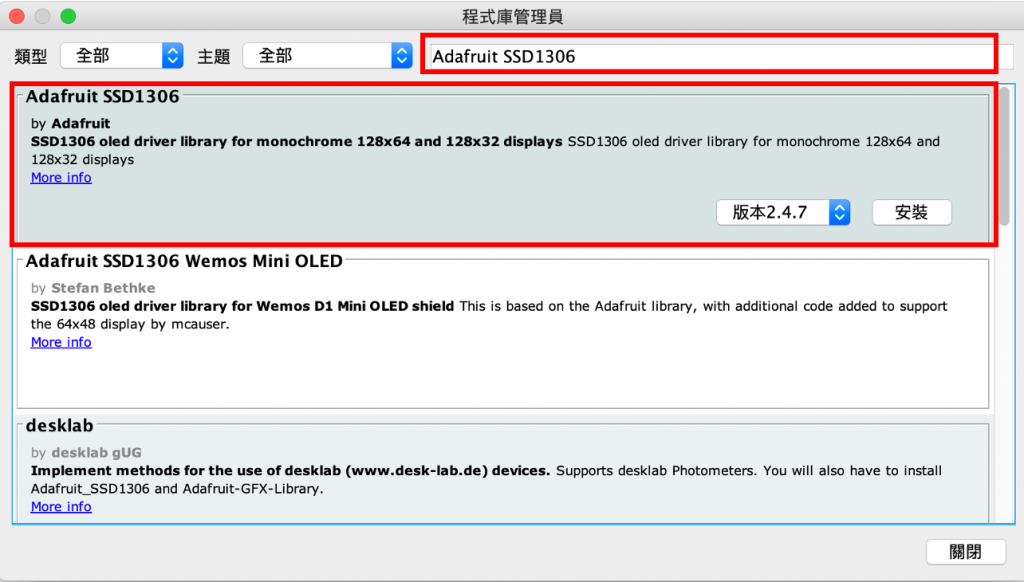The width and height of the screenshot is (1024, 582).
Task: Click the green window zoom button
Action: click(69, 16)
